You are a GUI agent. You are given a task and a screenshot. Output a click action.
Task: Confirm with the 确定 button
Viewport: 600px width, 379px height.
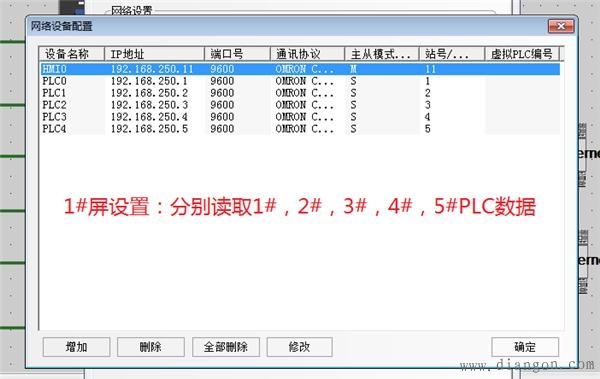pyautogui.click(x=525, y=347)
